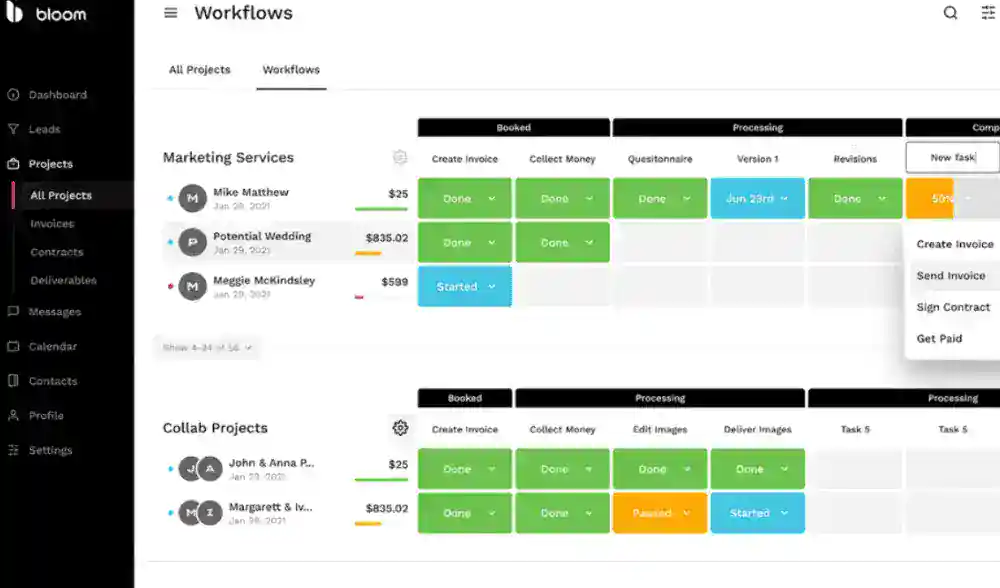Click the Contacts book icon
The image size is (1000, 588).
point(13,381)
